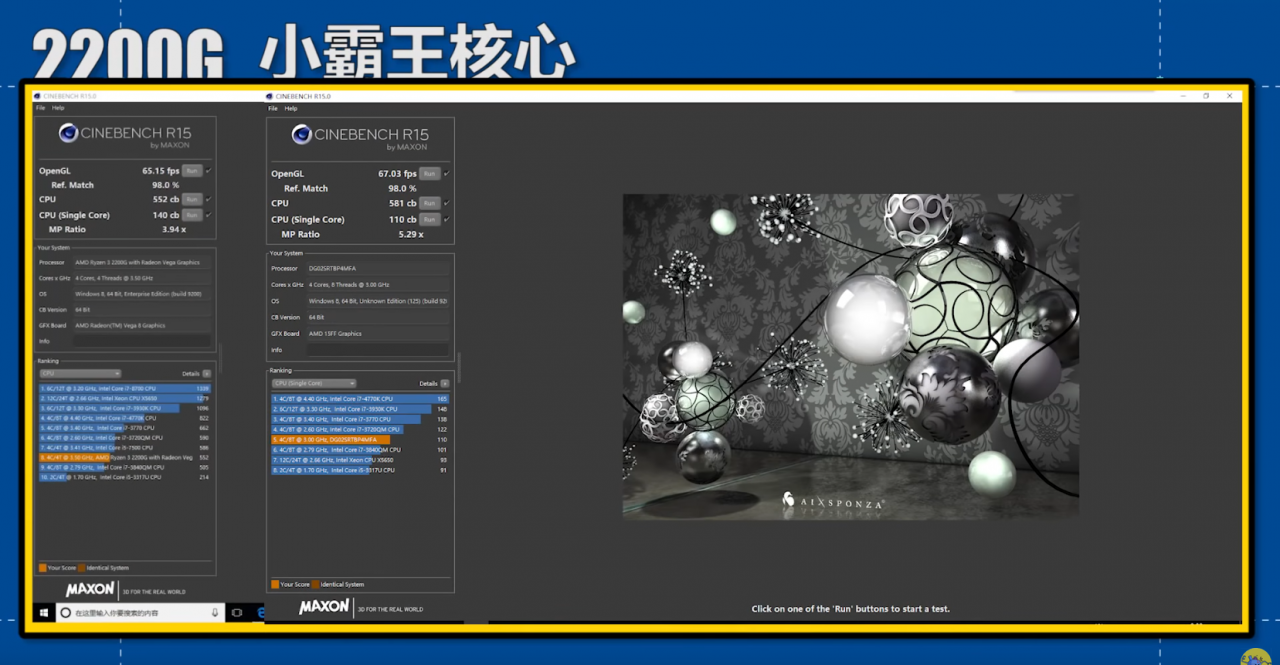Image resolution: width=1280 pixels, height=665 pixels.
Task: Click Cinebench logo in DG02SRTBP4MFA window
Action: point(360,136)
